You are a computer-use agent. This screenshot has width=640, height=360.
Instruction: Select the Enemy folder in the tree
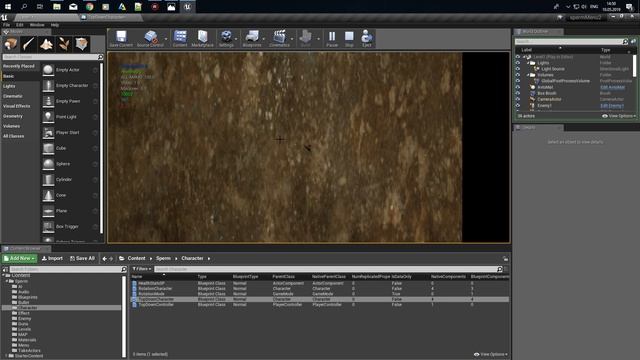(24, 319)
